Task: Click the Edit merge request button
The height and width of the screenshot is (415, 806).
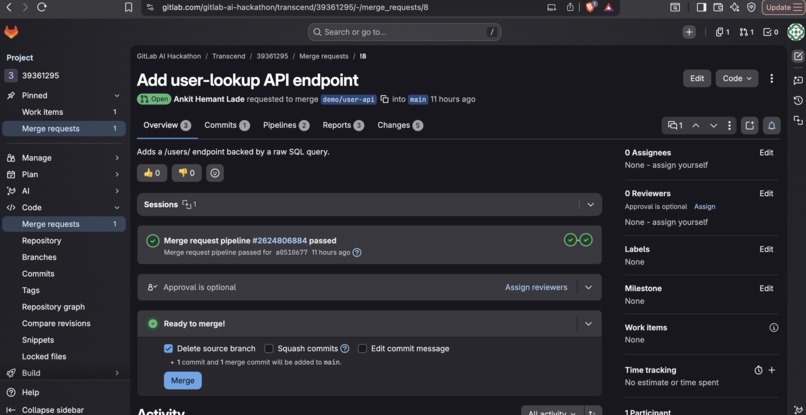Action: pos(697,78)
